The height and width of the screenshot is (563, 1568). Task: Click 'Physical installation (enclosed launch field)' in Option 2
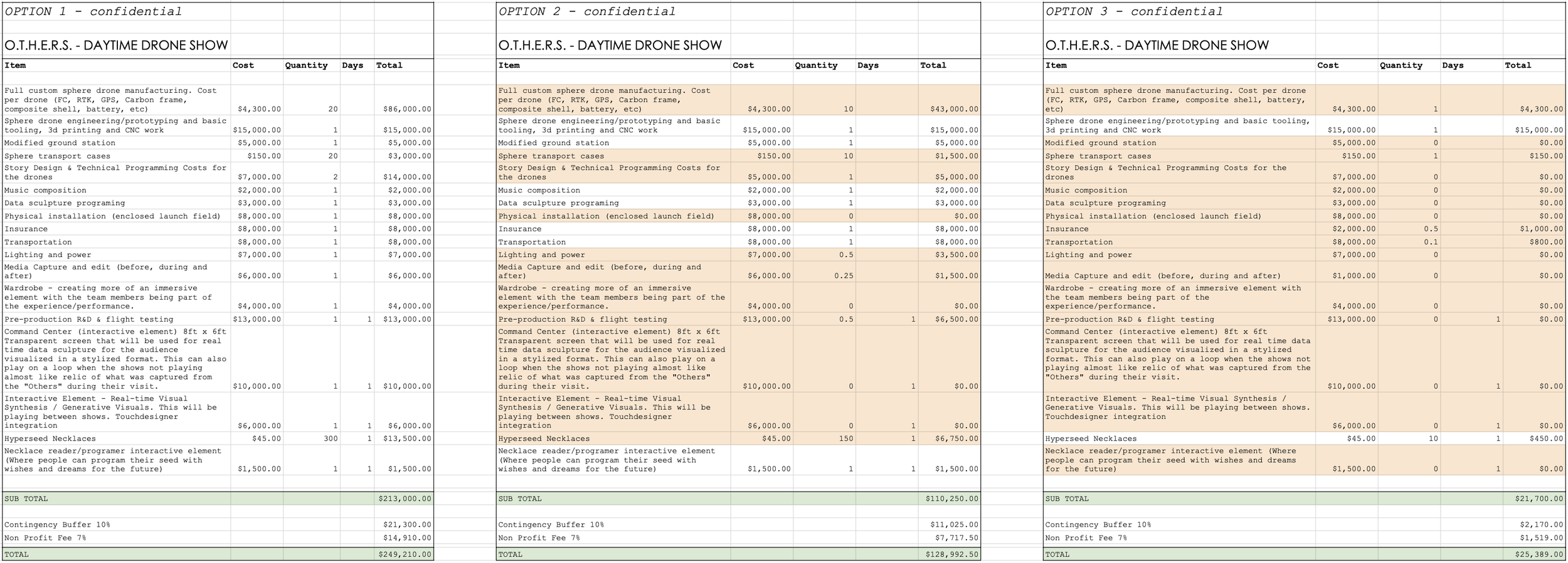607,216
